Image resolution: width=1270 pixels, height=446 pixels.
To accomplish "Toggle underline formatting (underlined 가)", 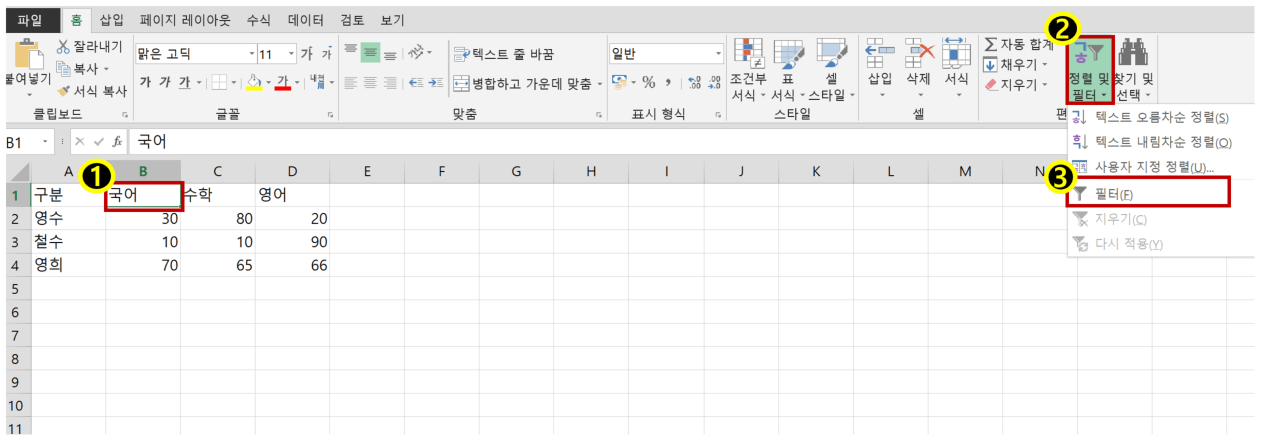I will click(184, 82).
